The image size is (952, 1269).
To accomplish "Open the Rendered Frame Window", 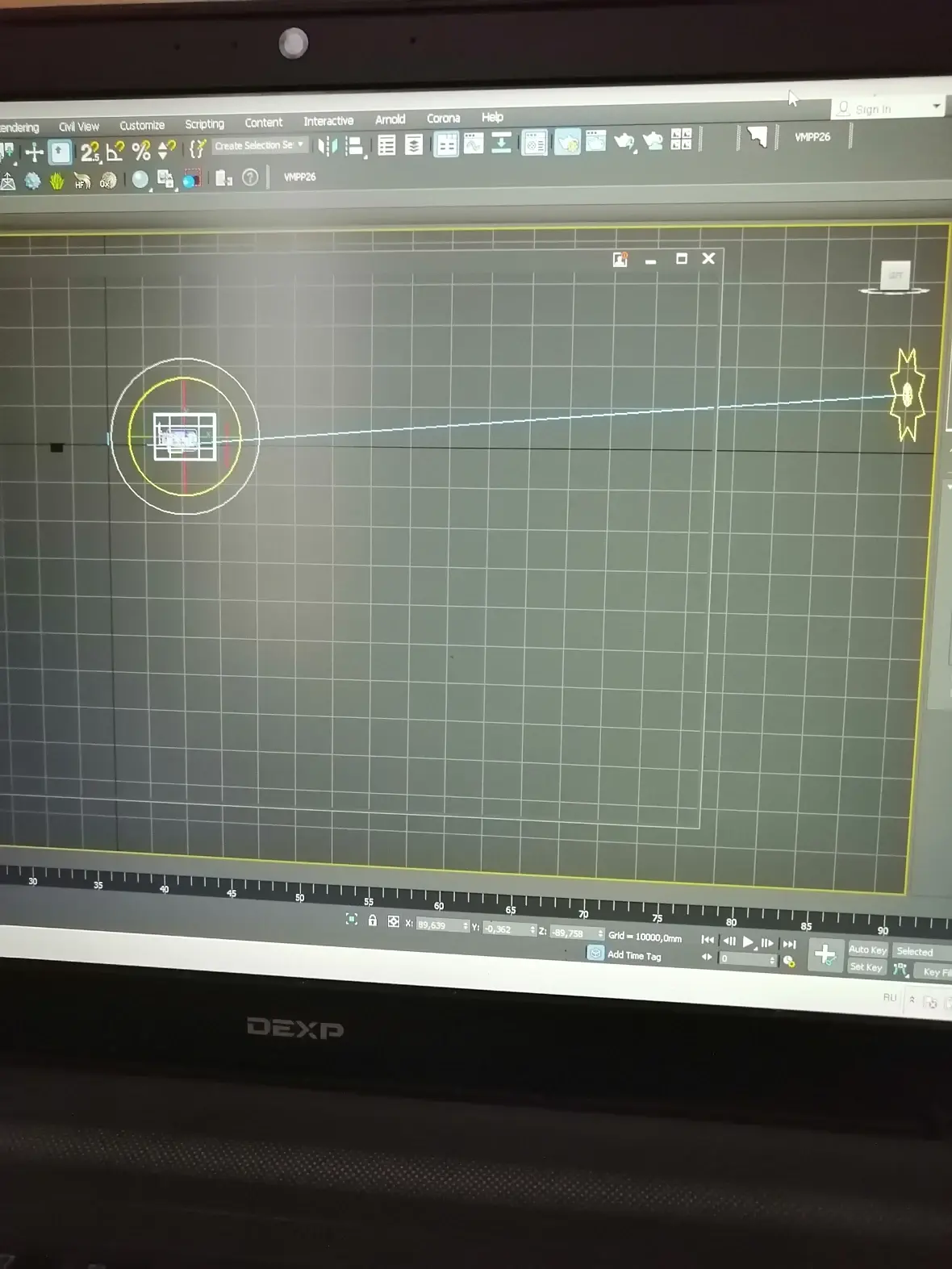I will coord(595,141).
